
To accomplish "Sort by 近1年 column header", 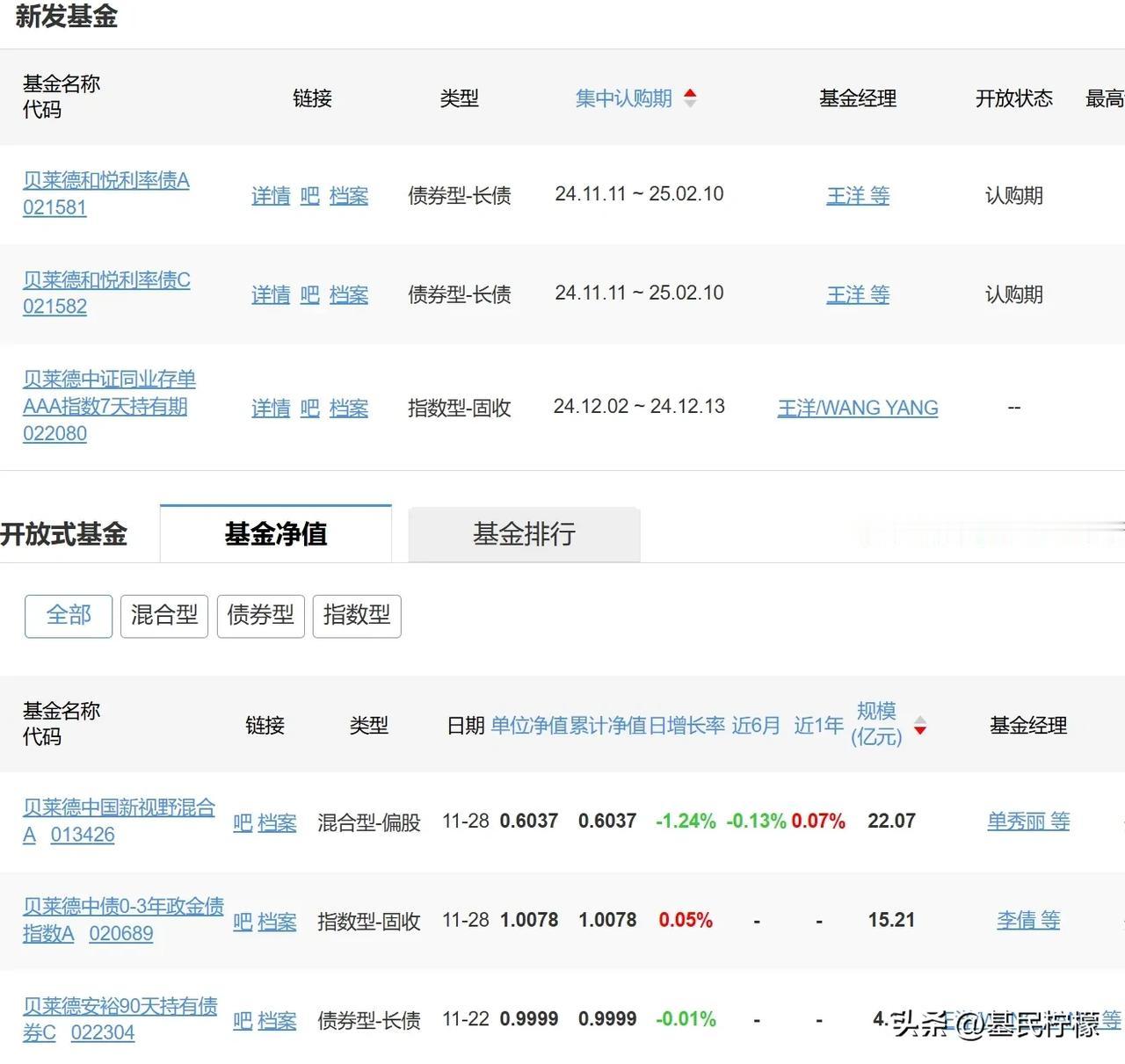I will (818, 726).
